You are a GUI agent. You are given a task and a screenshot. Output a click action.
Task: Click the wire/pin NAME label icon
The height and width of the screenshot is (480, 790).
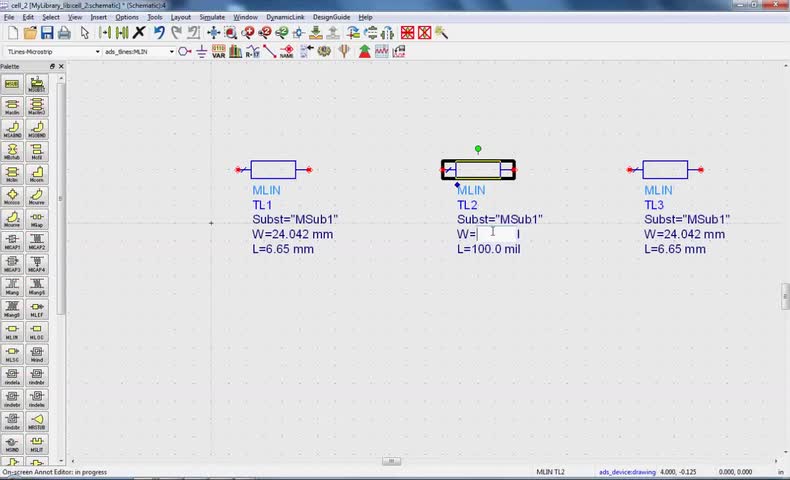pyautogui.click(x=287, y=51)
